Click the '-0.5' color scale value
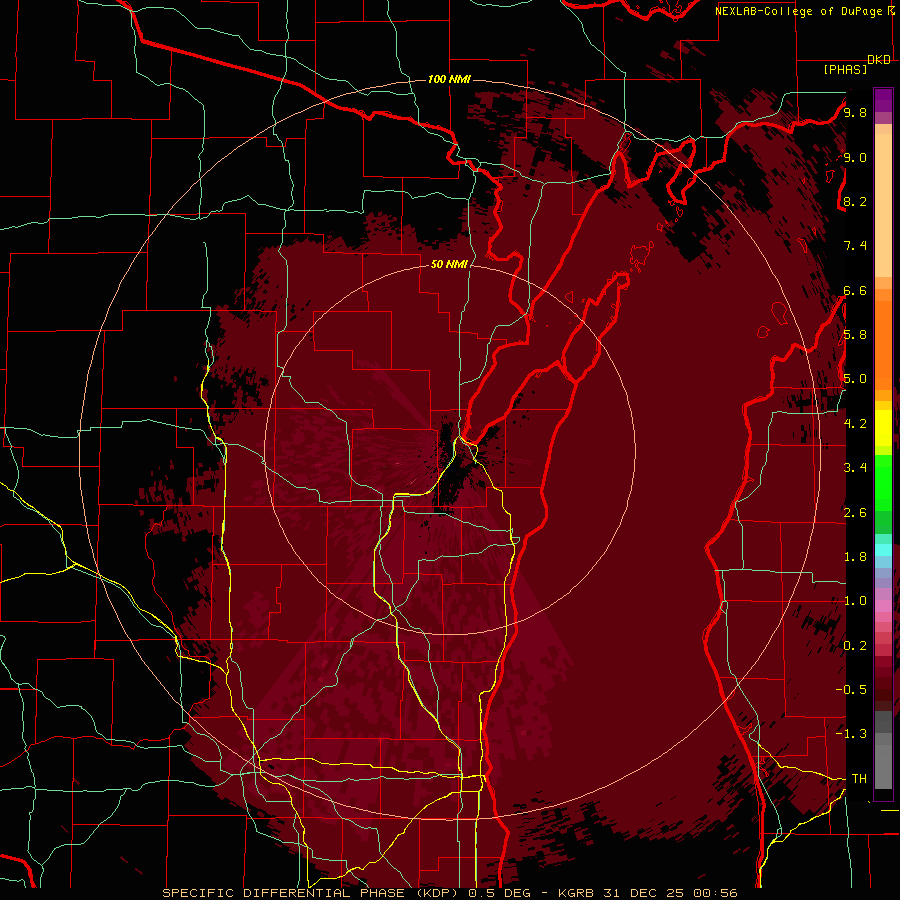The width and height of the screenshot is (900, 900). [x=851, y=690]
